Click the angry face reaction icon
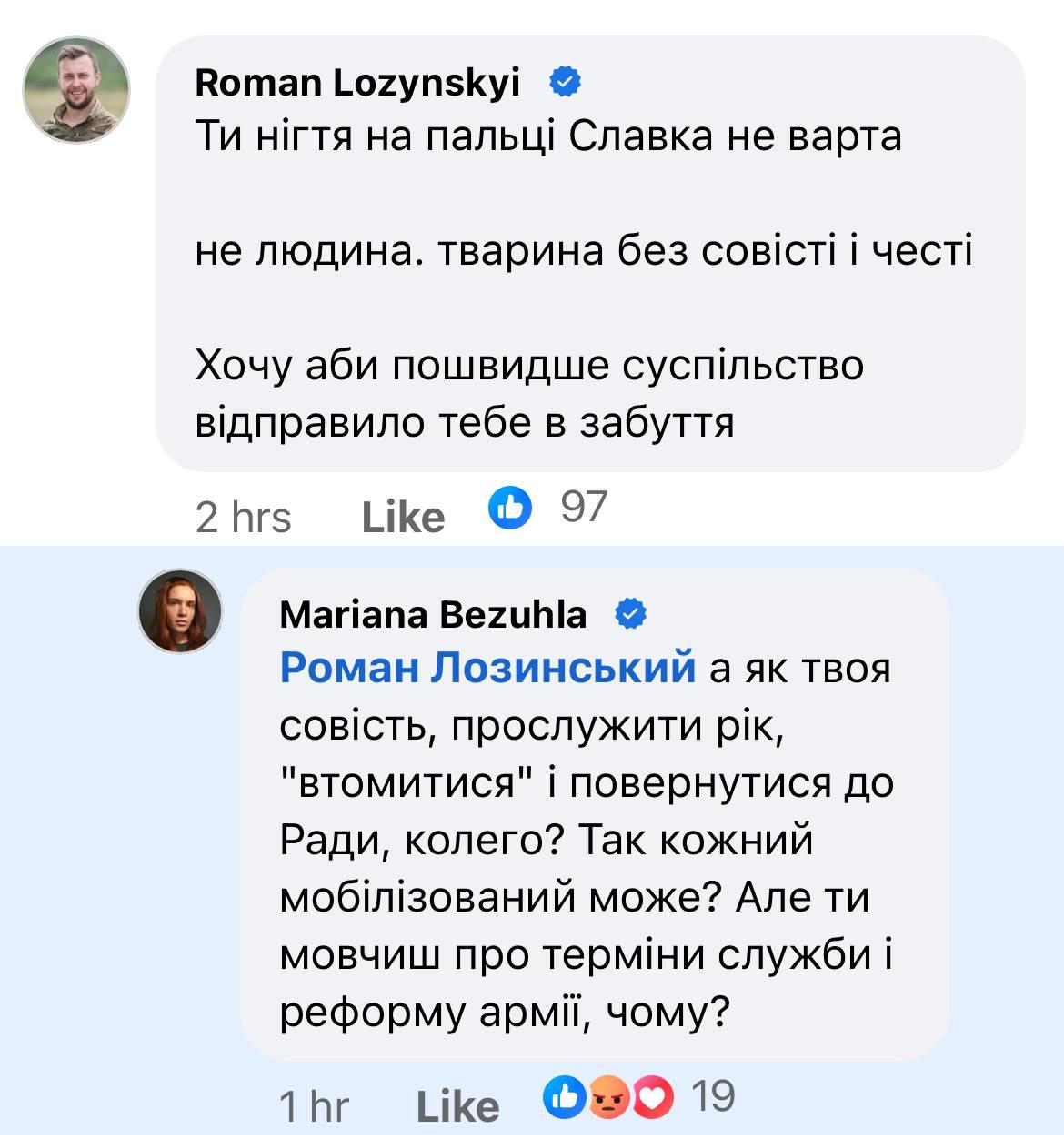The width and height of the screenshot is (1064, 1139). [607, 1098]
